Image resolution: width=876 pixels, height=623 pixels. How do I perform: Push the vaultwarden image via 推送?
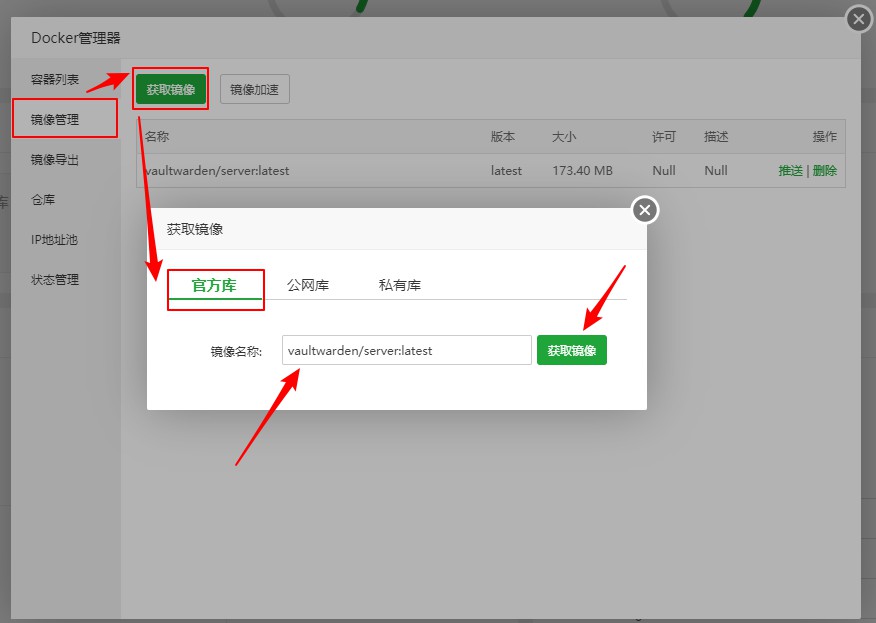click(790, 171)
